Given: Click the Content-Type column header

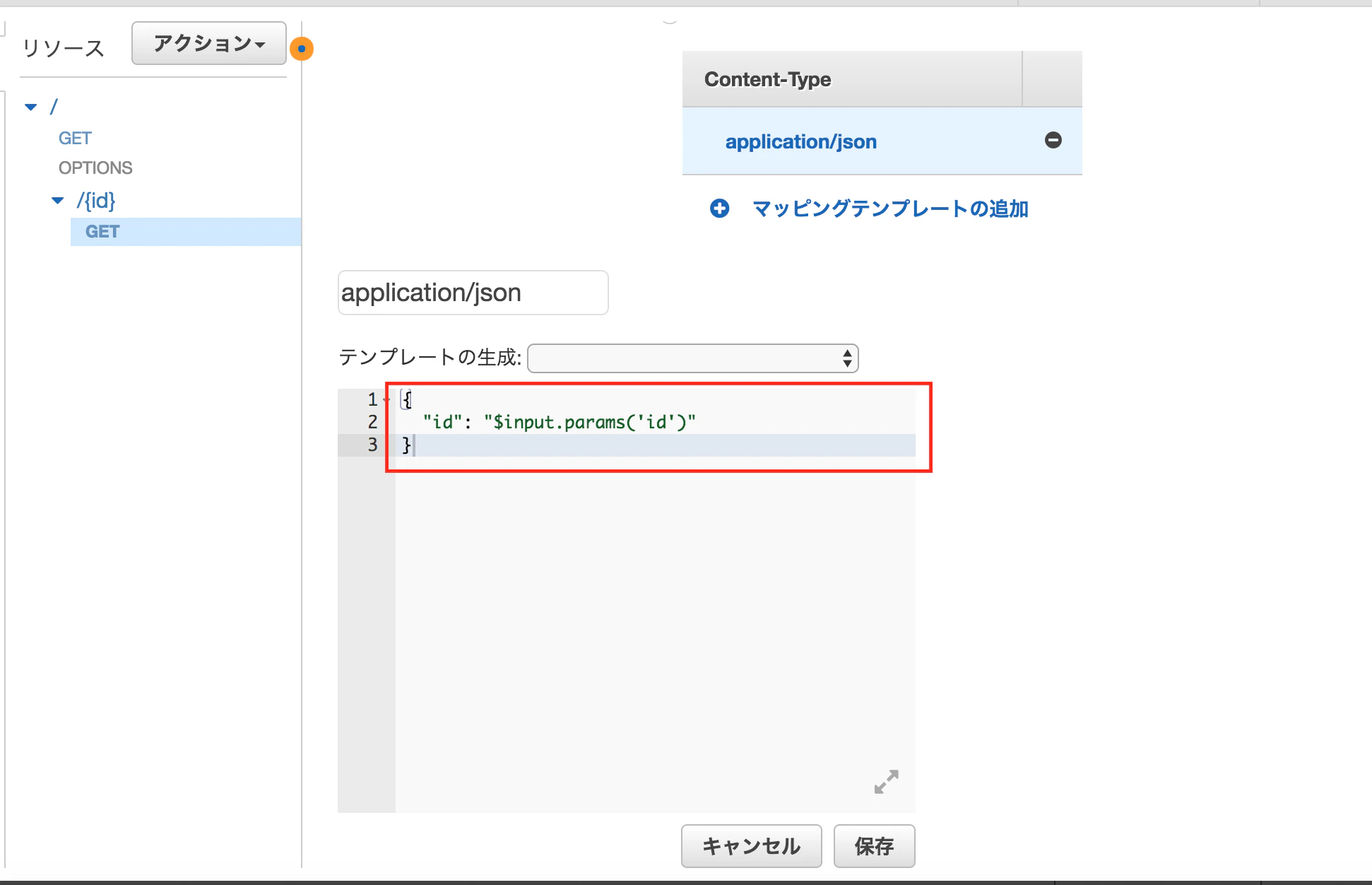Looking at the screenshot, I should pyautogui.click(x=852, y=79).
